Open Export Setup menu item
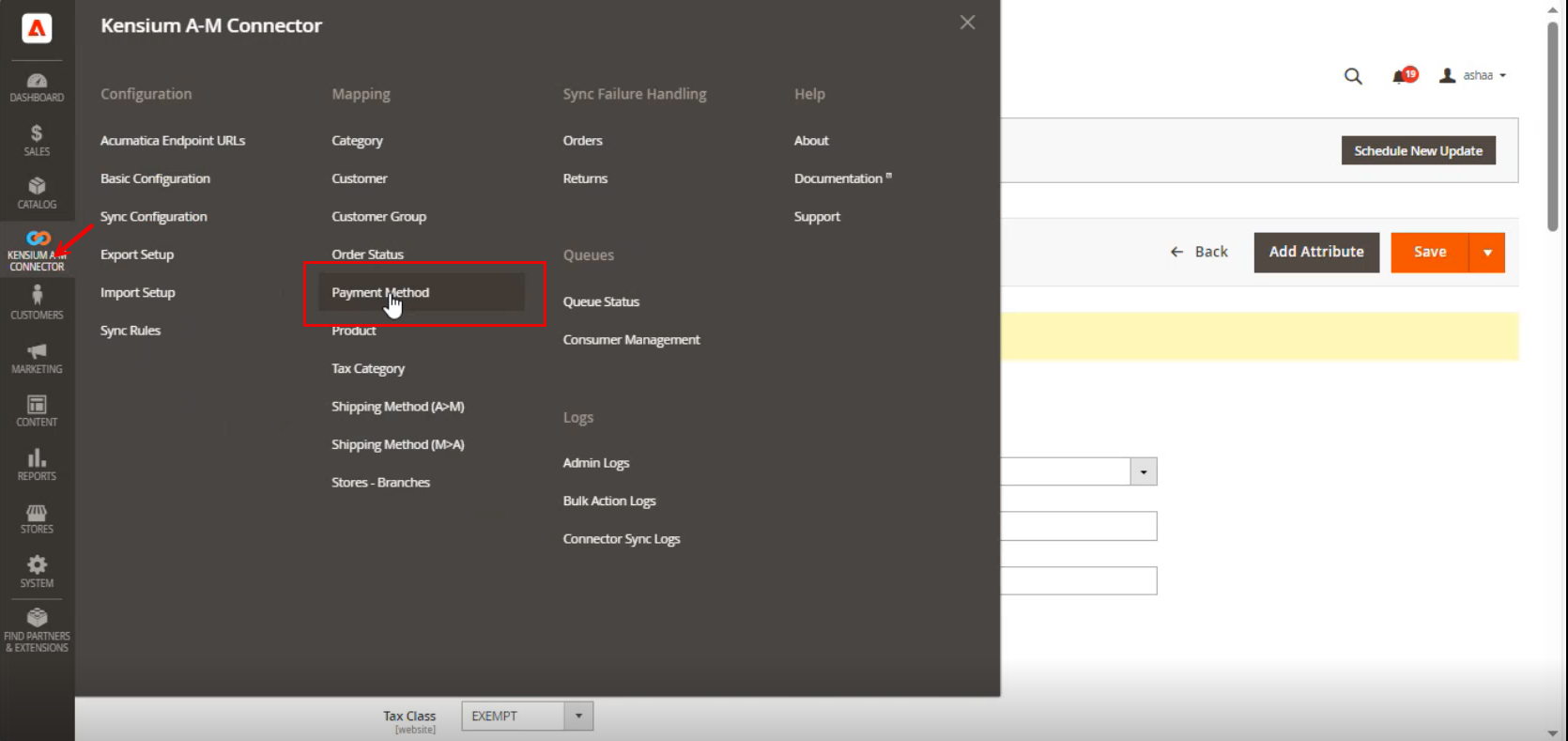1568x741 pixels. (137, 255)
